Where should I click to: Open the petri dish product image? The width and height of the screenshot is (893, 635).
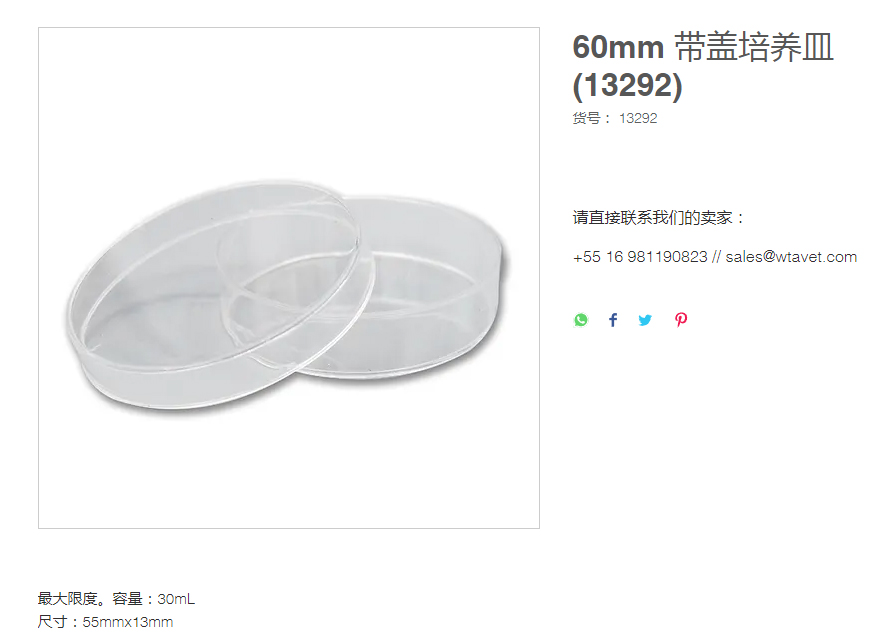289,278
